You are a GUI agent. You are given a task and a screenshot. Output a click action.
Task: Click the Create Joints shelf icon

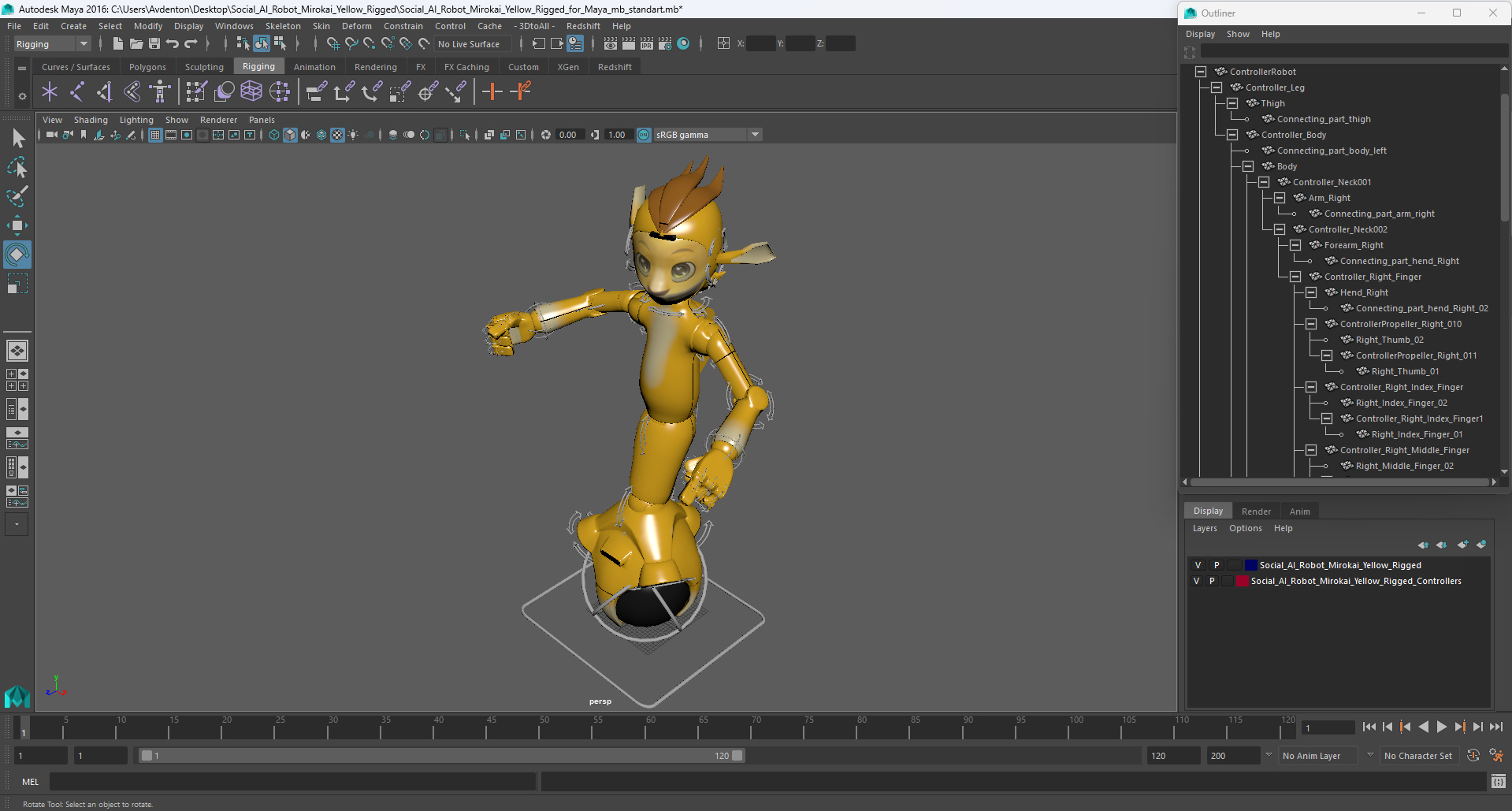click(x=77, y=92)
